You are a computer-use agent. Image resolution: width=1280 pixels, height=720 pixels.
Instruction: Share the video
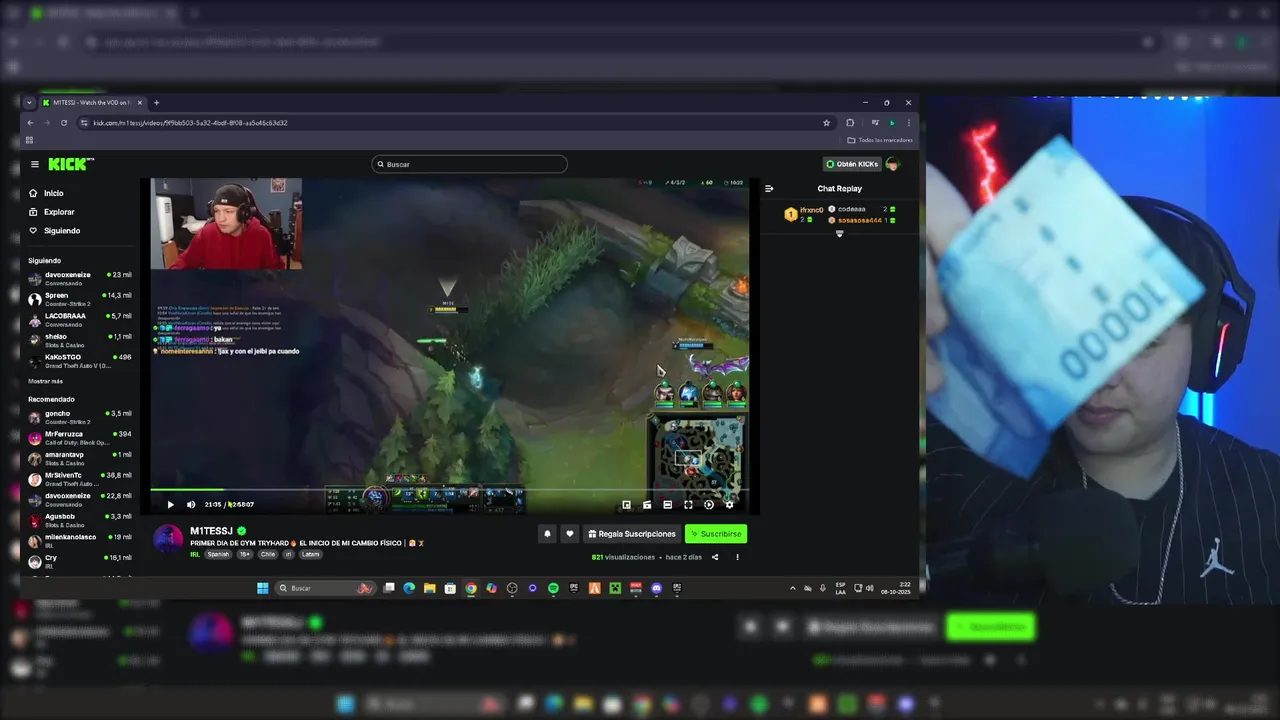click(715, 557)
